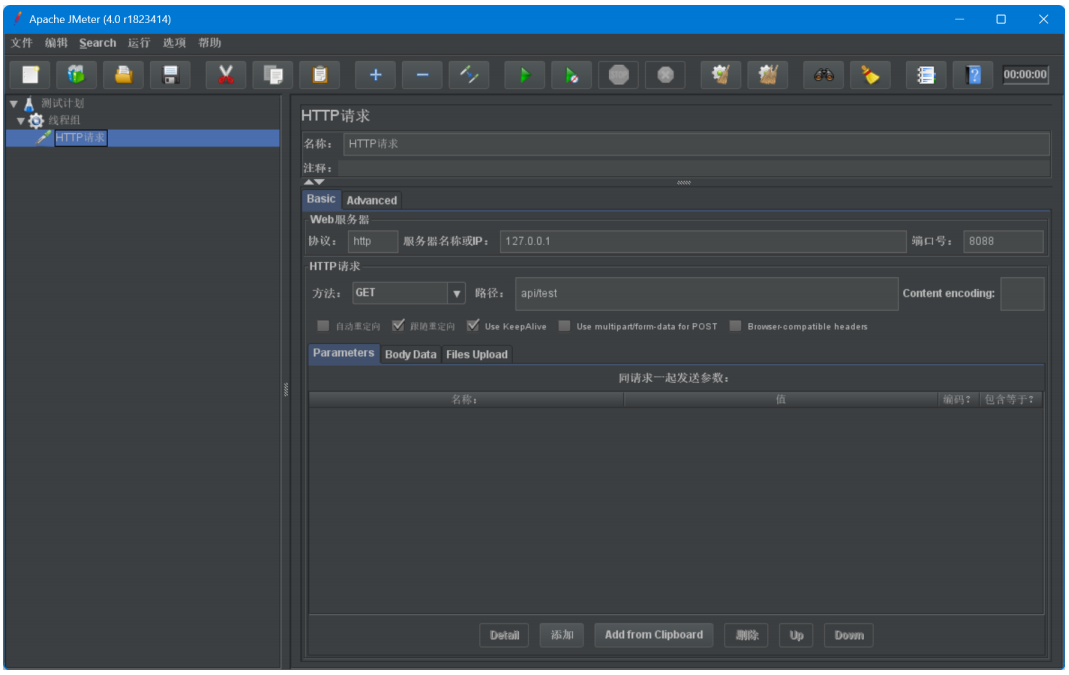Click the 端口号 field showing 8088
This screenshot has width=1069, height=675.
1003,241
